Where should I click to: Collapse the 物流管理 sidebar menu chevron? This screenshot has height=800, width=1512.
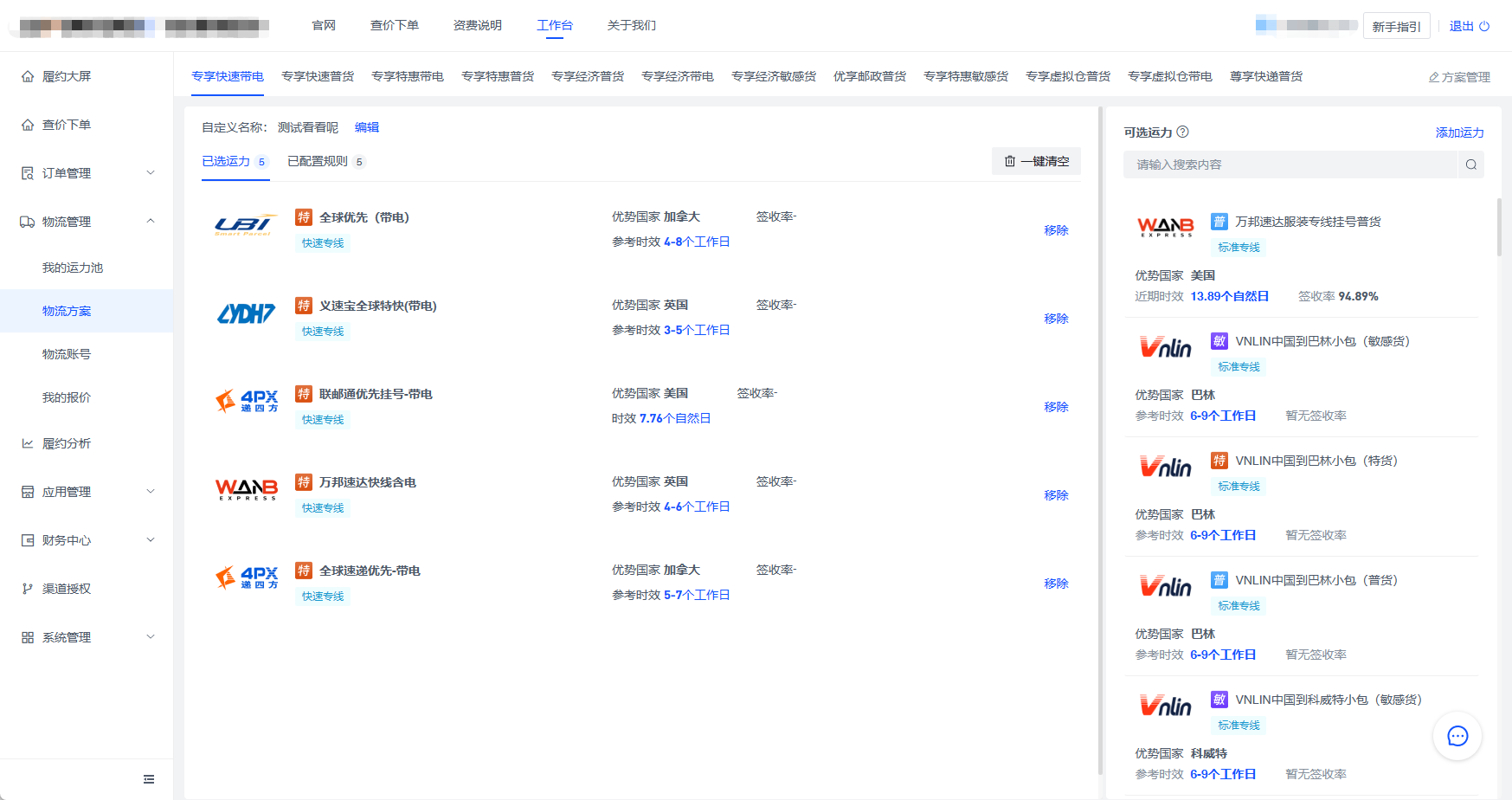(151, 222)
